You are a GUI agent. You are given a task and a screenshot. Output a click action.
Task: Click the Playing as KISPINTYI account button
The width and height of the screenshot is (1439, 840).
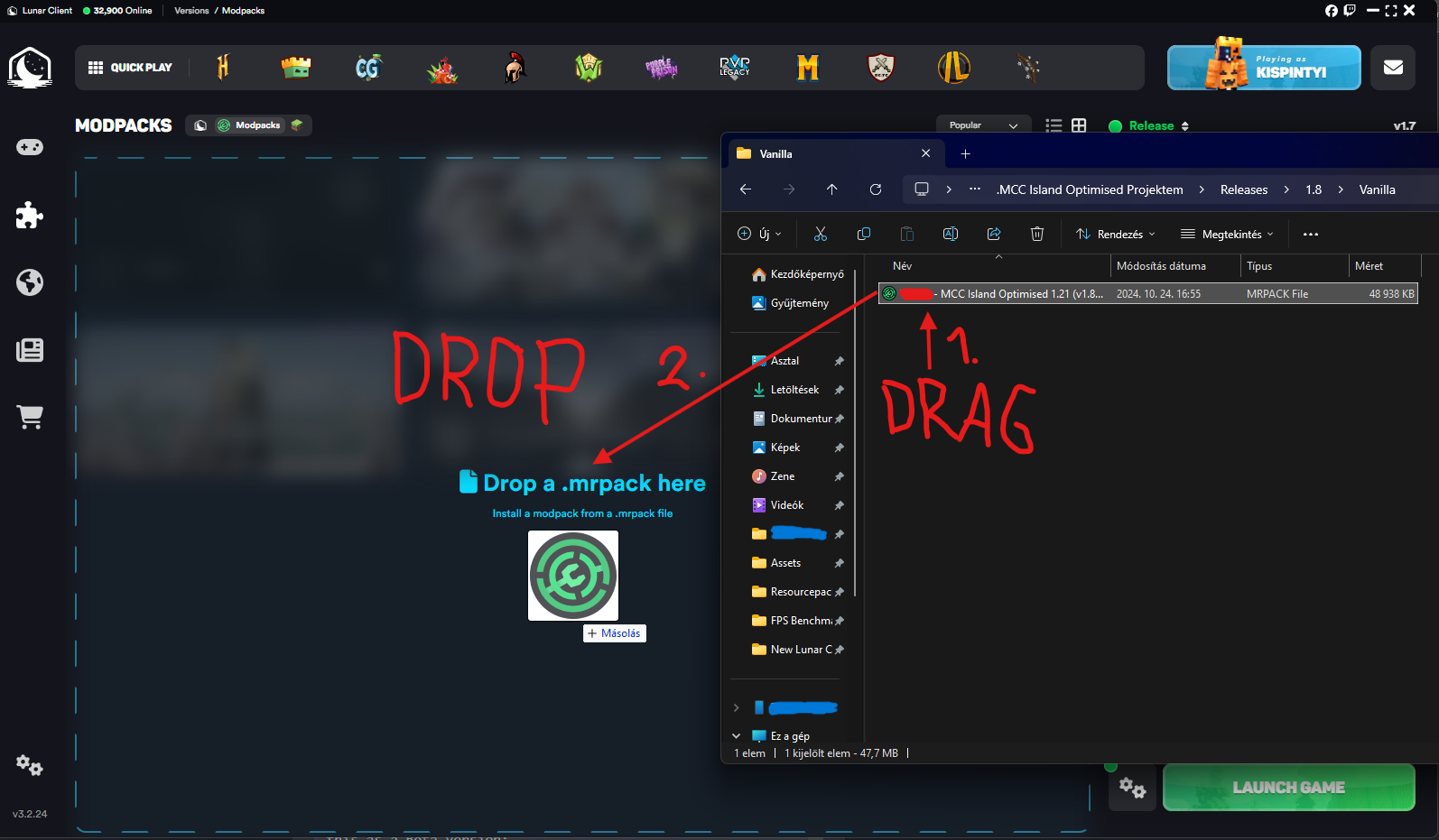(x=1264, y=68)
